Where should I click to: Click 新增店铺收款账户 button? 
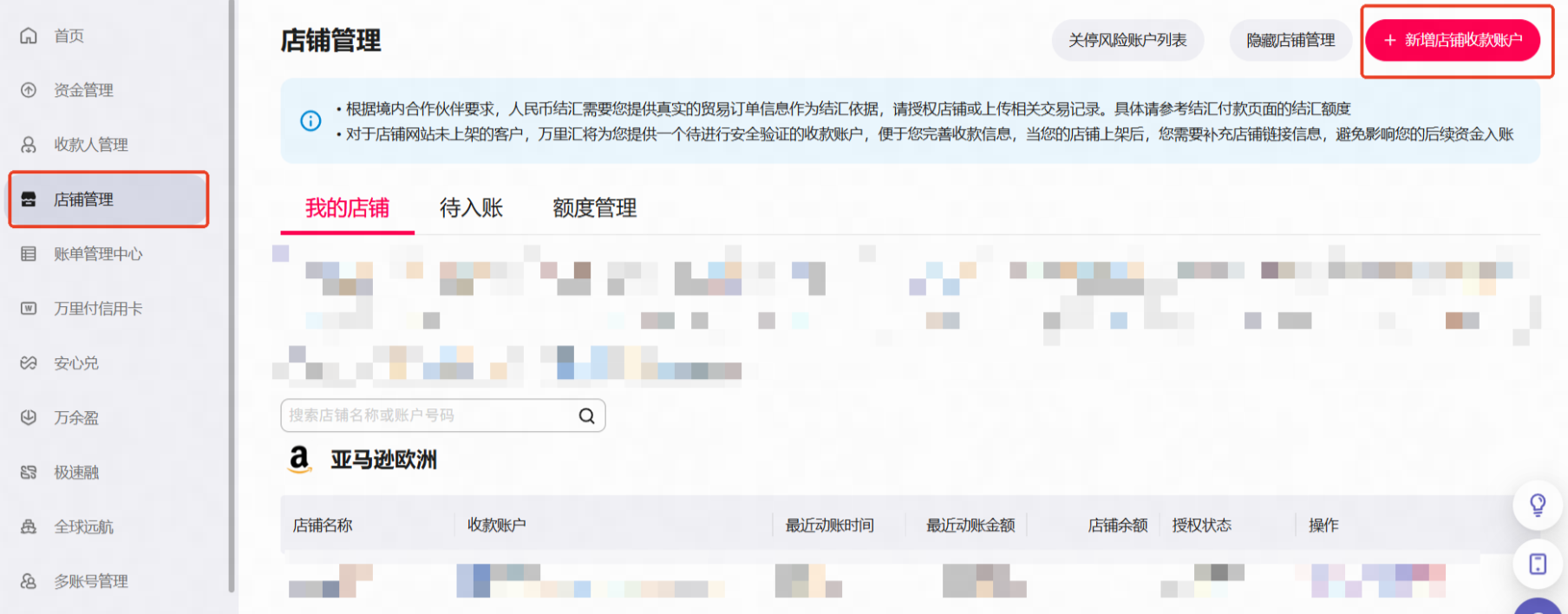pos(1453,40)
